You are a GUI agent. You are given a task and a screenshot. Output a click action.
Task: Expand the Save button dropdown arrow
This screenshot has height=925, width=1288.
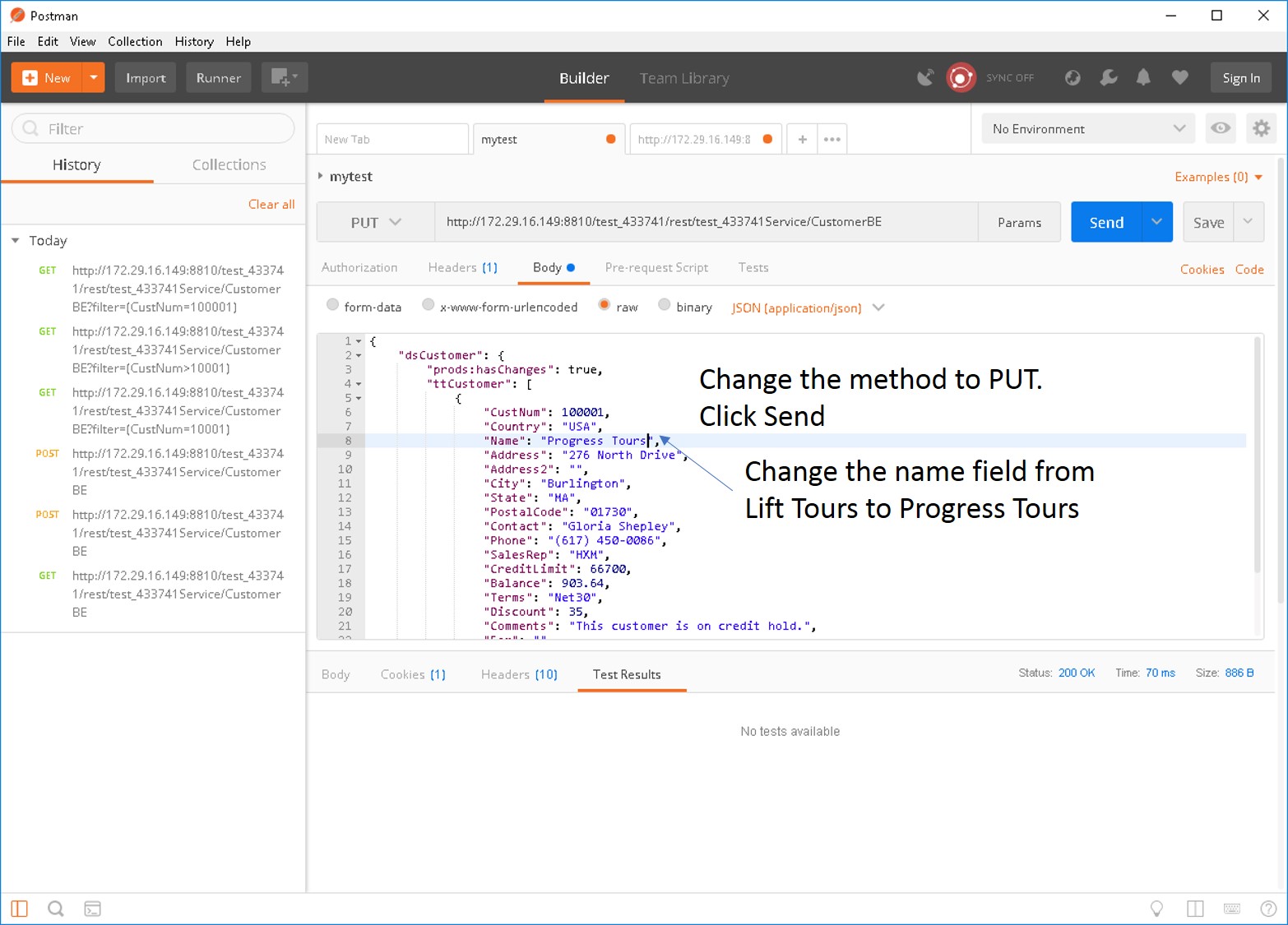pos(1248,222)
